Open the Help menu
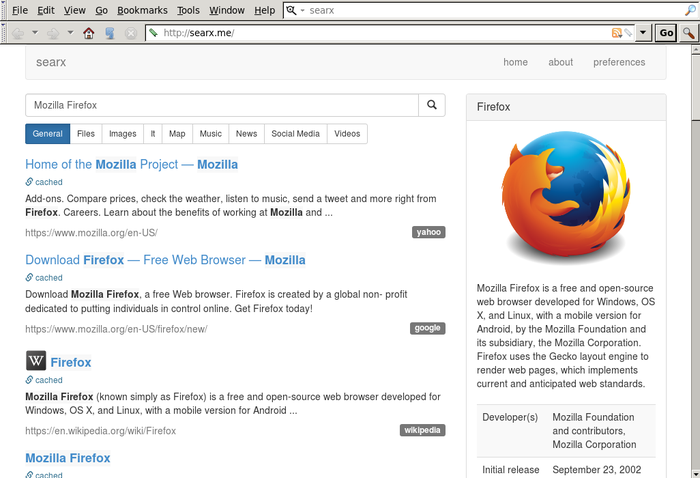The image size is (700, 478). point(265,10)
